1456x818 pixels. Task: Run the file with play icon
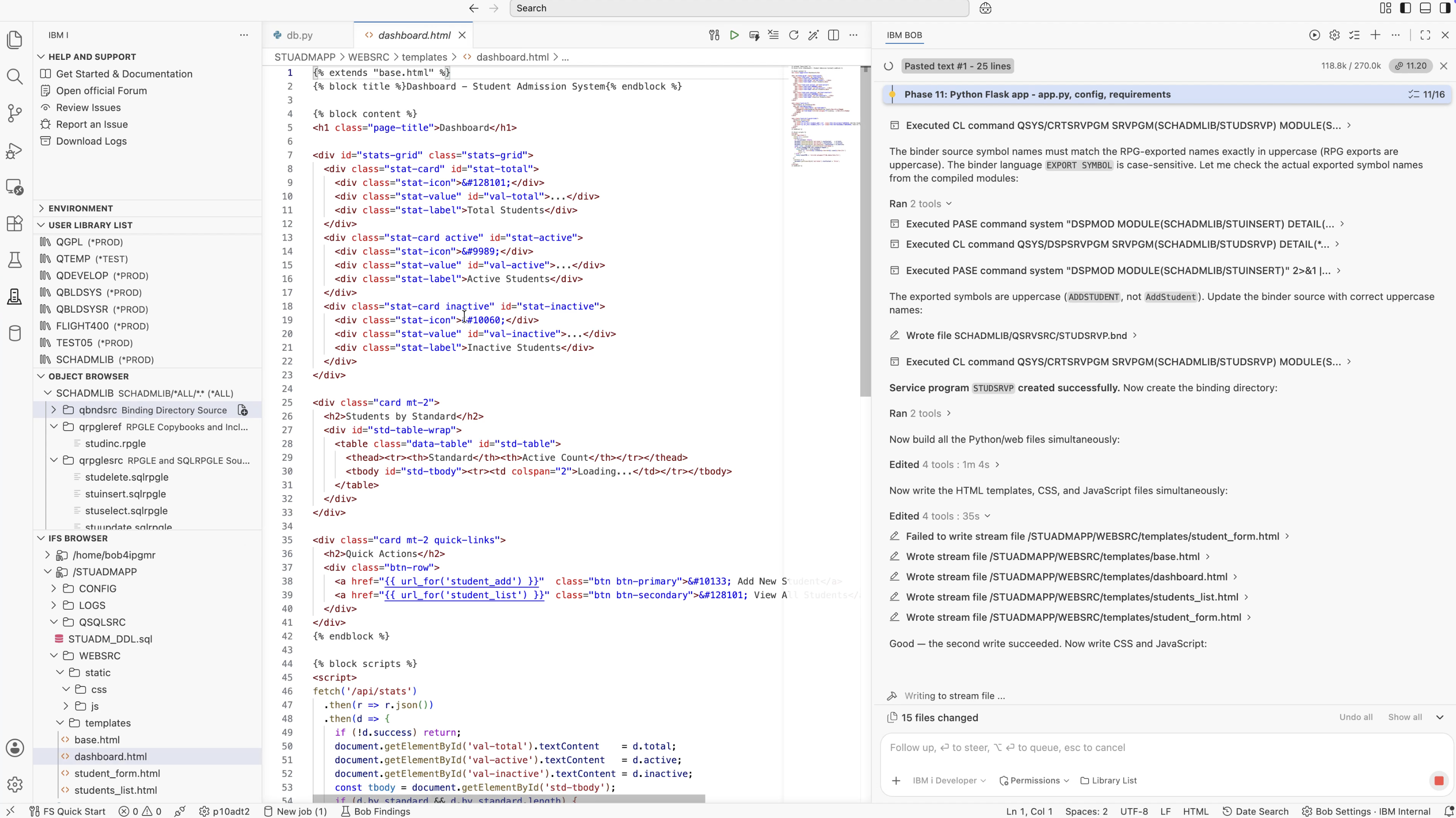(734, 35)
